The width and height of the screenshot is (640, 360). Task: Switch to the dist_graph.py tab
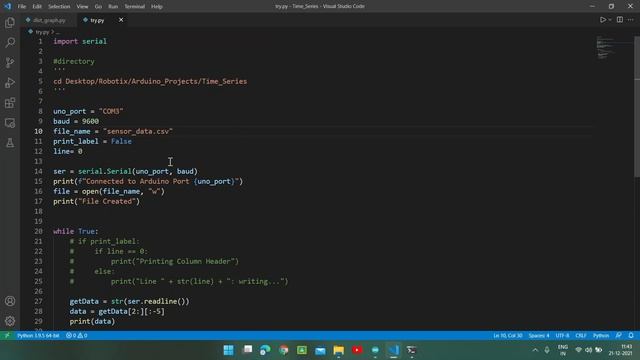49,20
